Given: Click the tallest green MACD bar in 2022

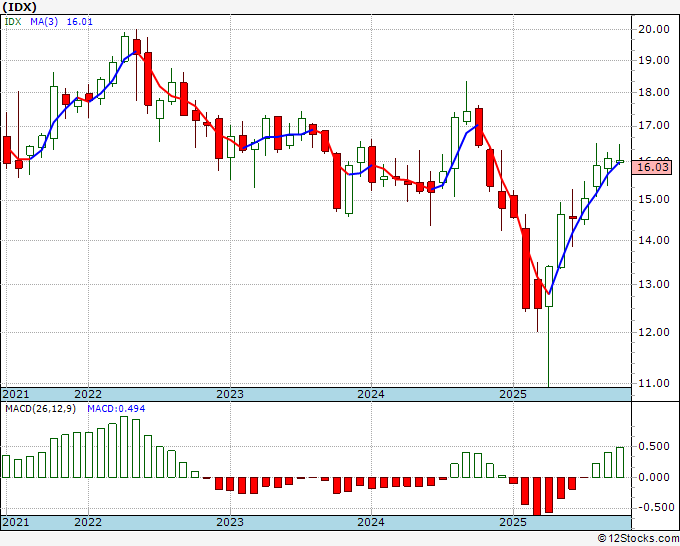Looking at the screenshot, I should click(x=124, y=447).
